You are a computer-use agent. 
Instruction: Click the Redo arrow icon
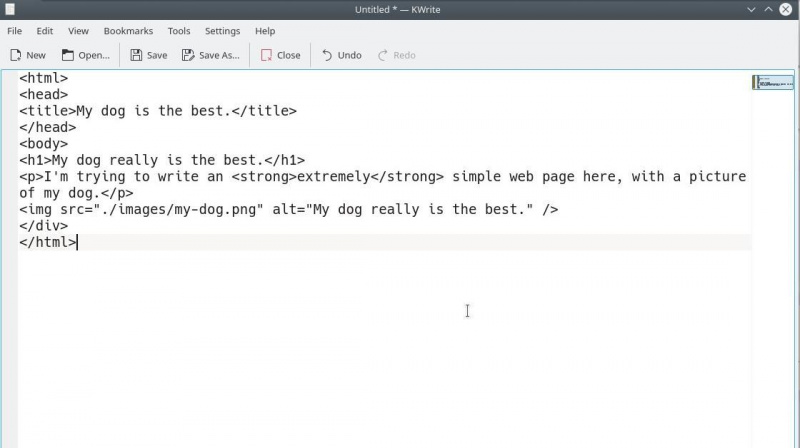383,55
